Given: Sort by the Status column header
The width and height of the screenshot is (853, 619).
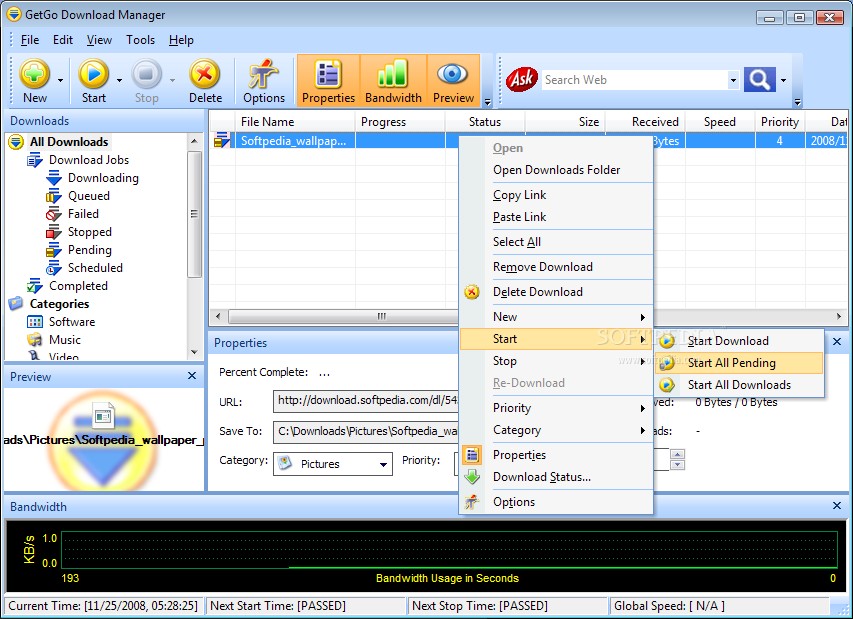Looking at the screenshot, I should pos(485,122).
